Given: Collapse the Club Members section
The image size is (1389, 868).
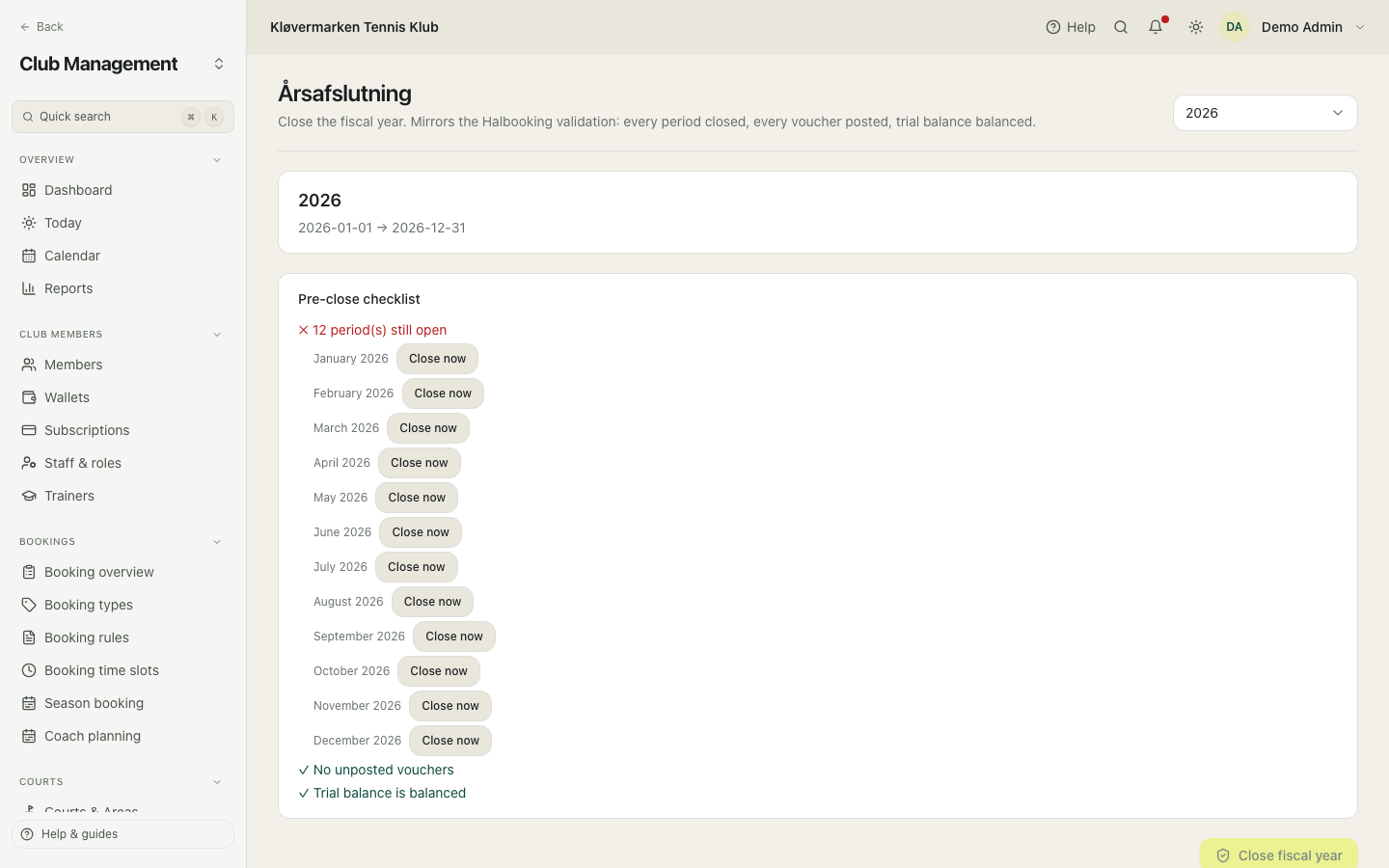Looking at the screenshot, I should point(217,335).
